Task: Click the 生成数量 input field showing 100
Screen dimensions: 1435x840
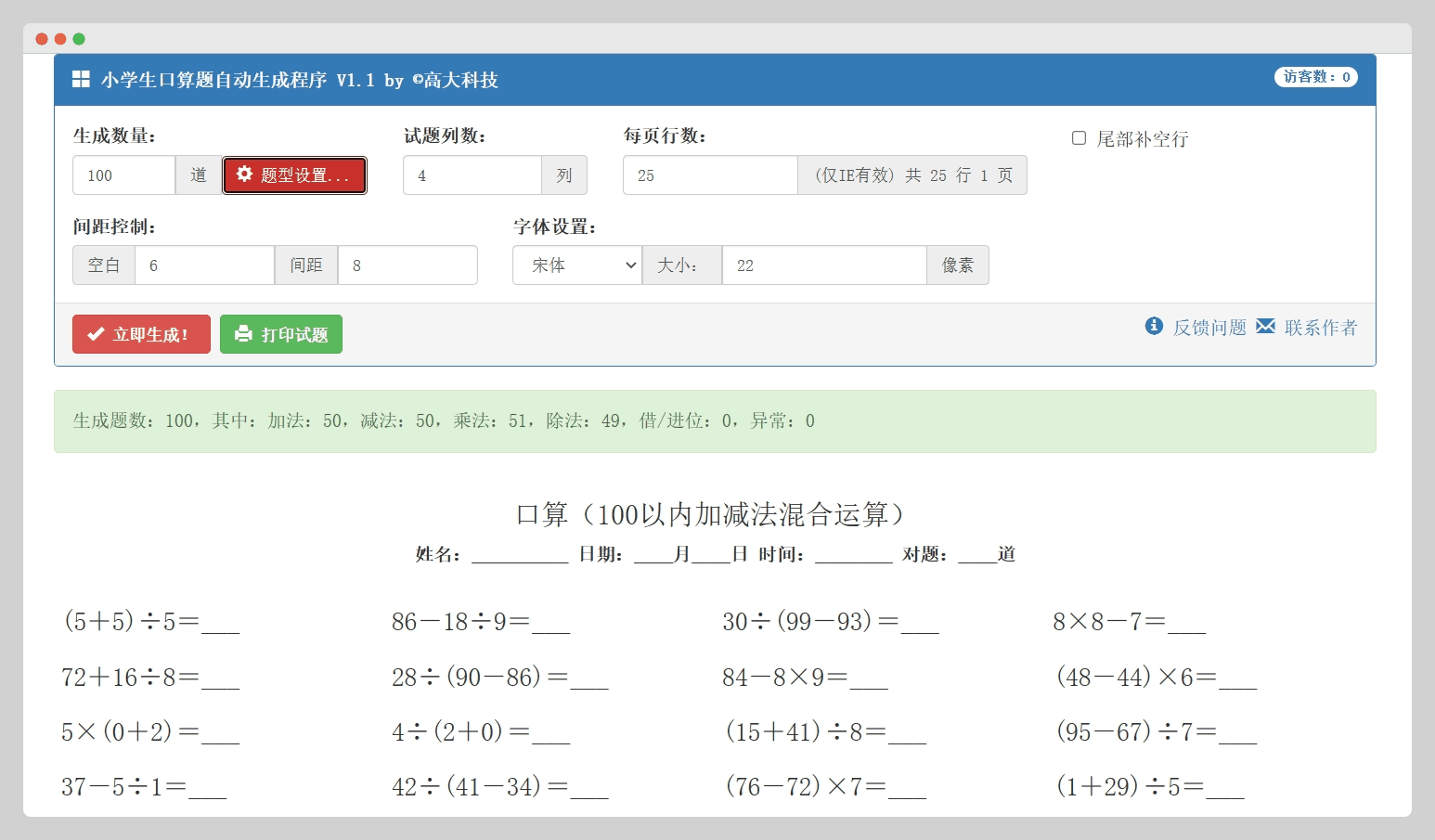Action: [x=123, y=175]
